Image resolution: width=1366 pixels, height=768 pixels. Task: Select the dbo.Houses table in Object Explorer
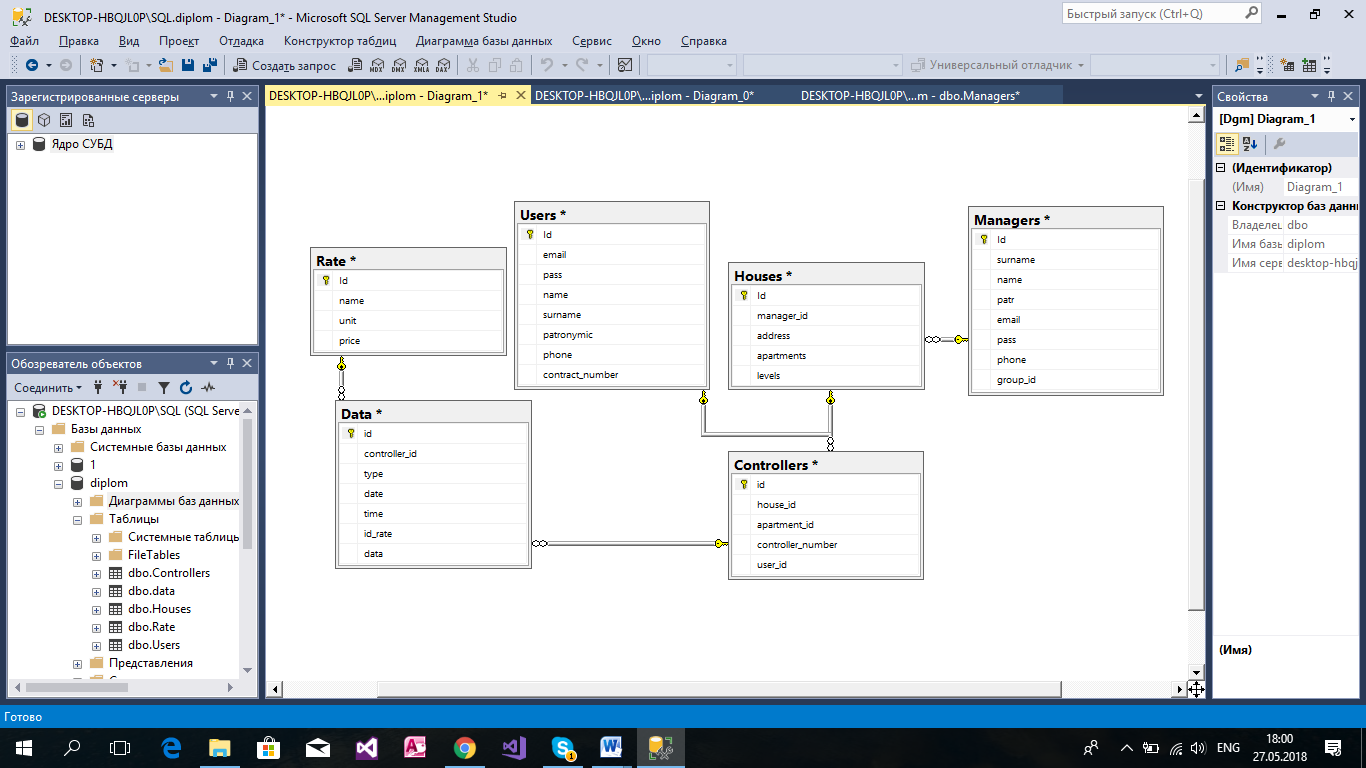click(159, 609)
